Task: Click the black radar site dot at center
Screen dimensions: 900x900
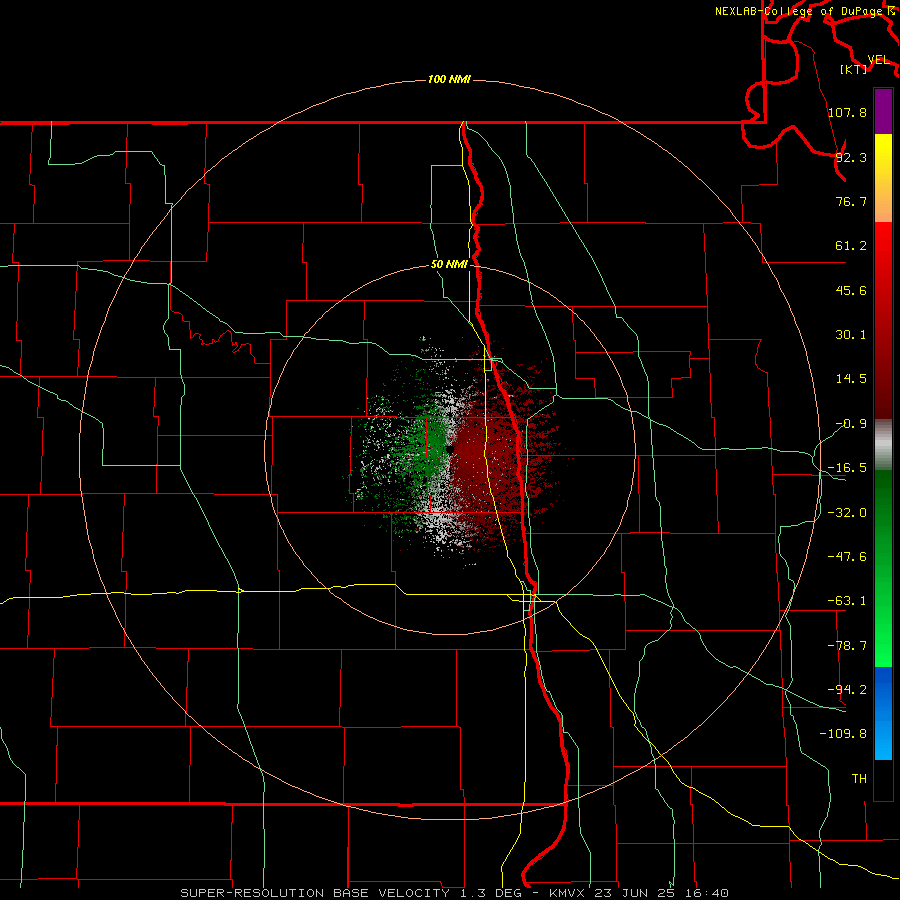Action: pos(450,449)
